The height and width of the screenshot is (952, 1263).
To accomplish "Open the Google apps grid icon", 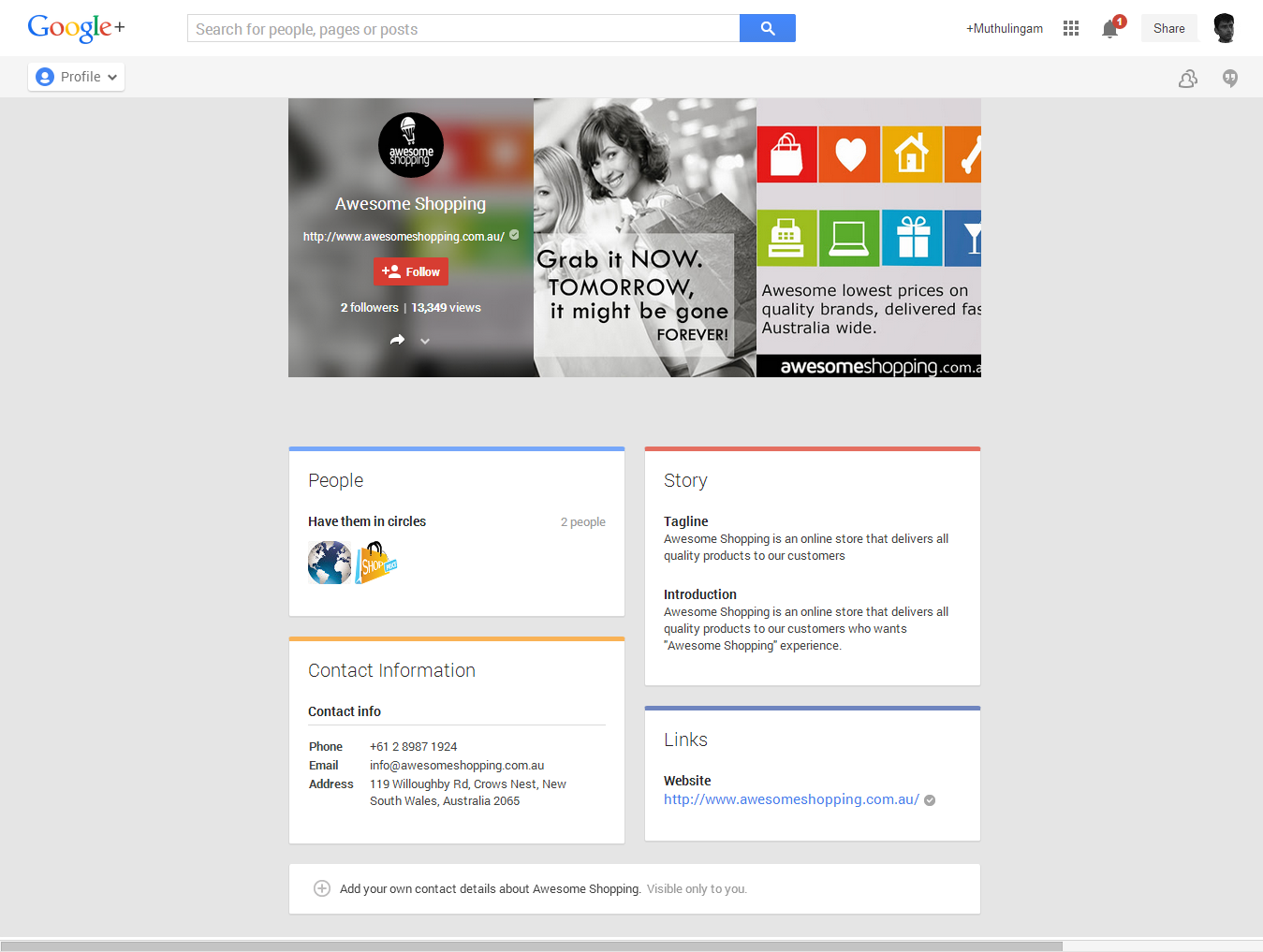I will [x=1071, y=28].
